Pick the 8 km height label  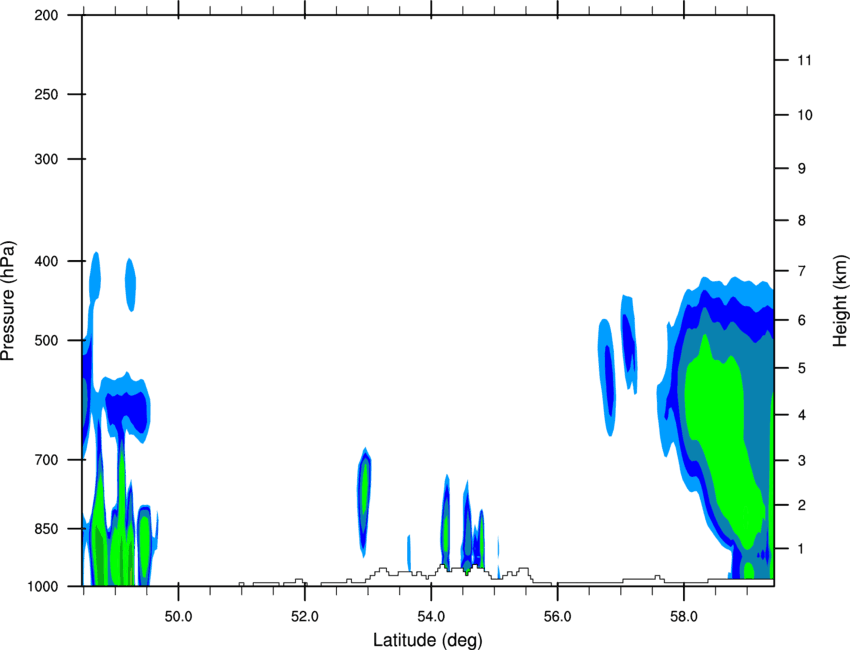pyautogui.click(x=802, y=221)
